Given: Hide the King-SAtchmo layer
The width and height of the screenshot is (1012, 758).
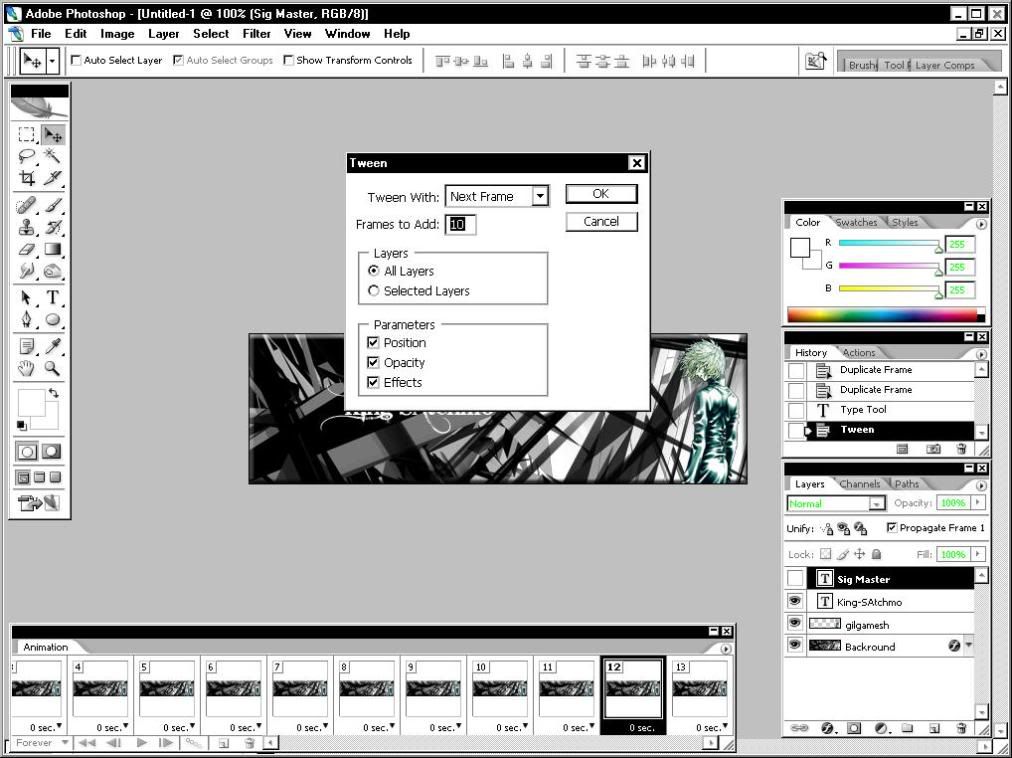Looking at the screenshot, I should [x=795, y=602].
